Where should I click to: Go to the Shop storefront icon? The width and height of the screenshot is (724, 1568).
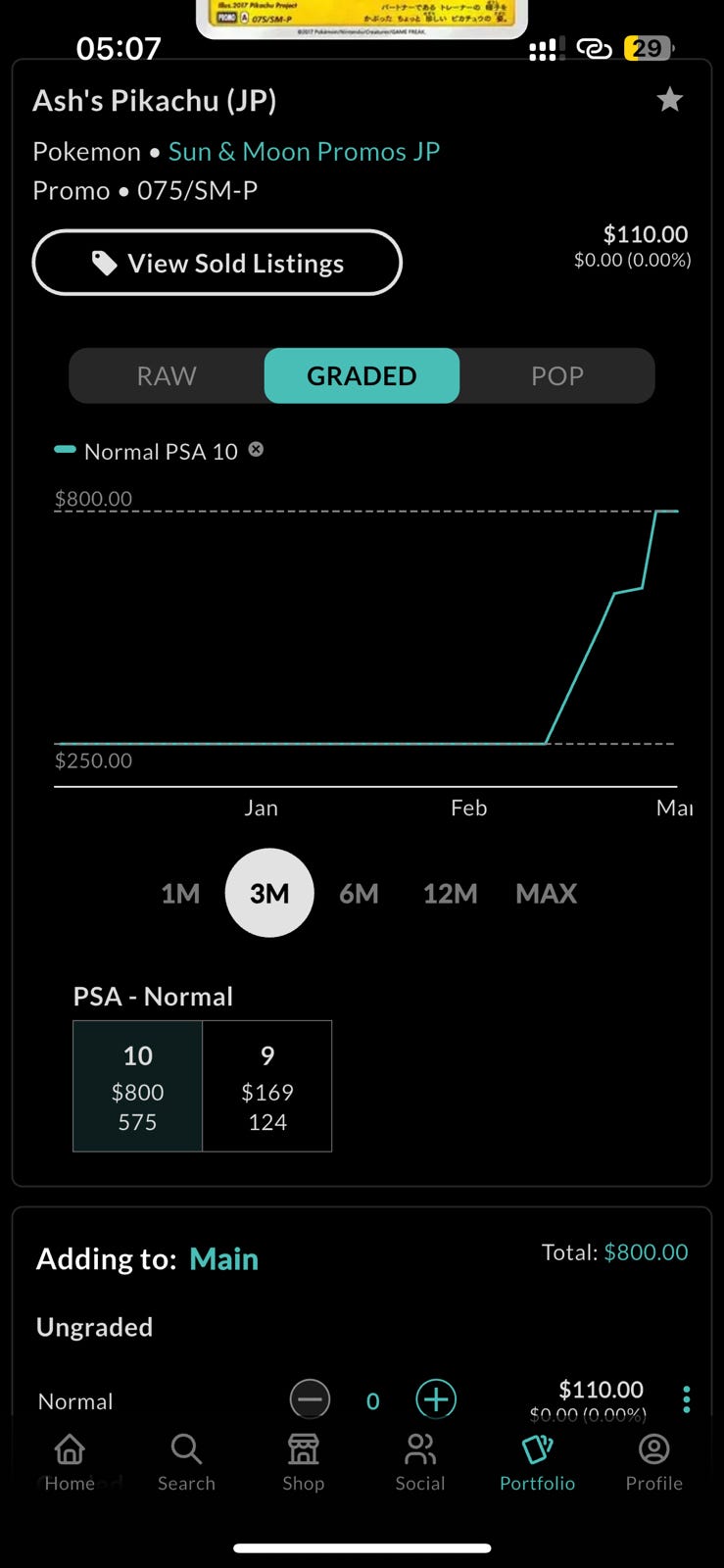[x=304, y=1449]
